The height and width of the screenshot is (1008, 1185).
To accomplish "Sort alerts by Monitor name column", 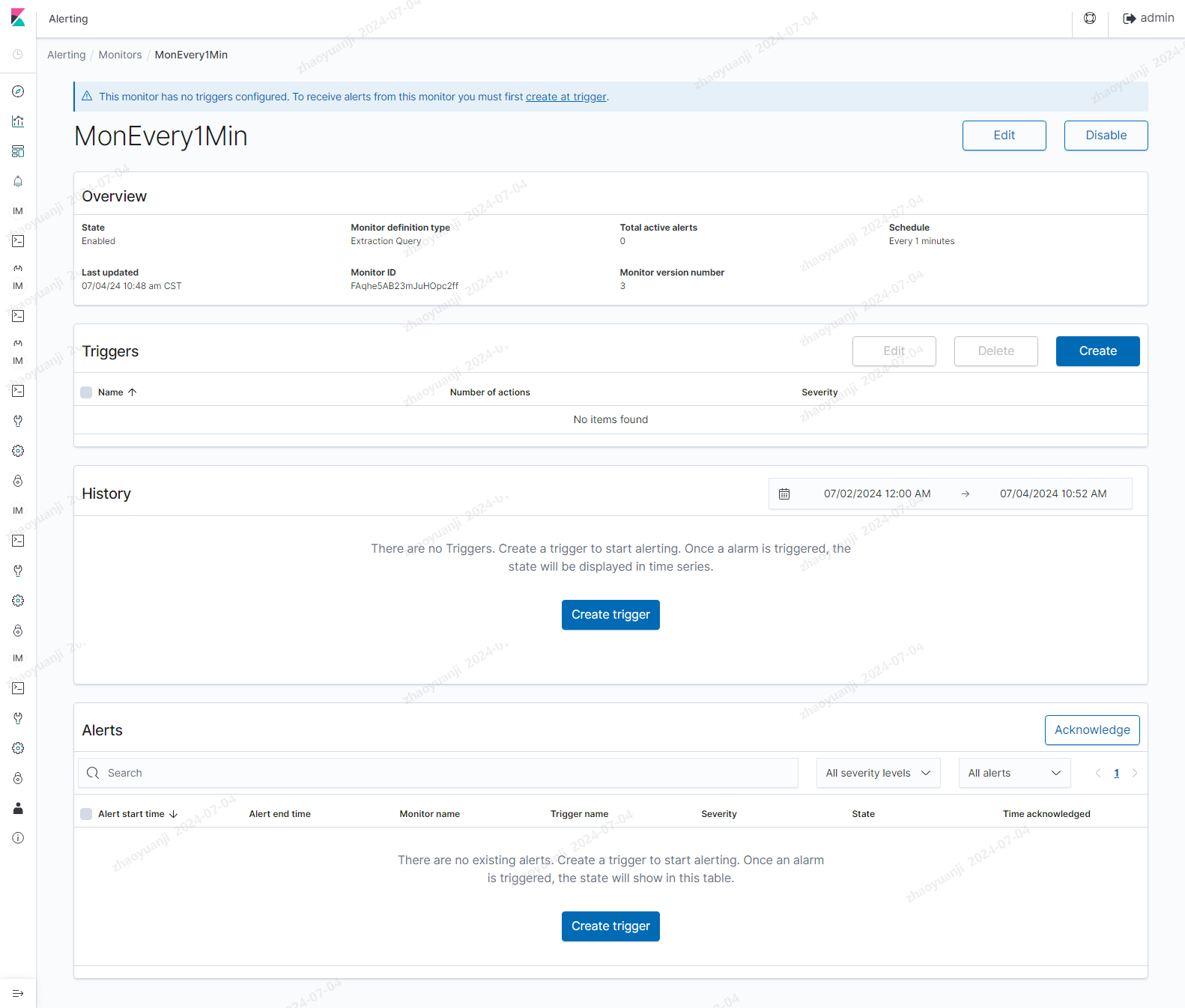I will coord(429,814).
